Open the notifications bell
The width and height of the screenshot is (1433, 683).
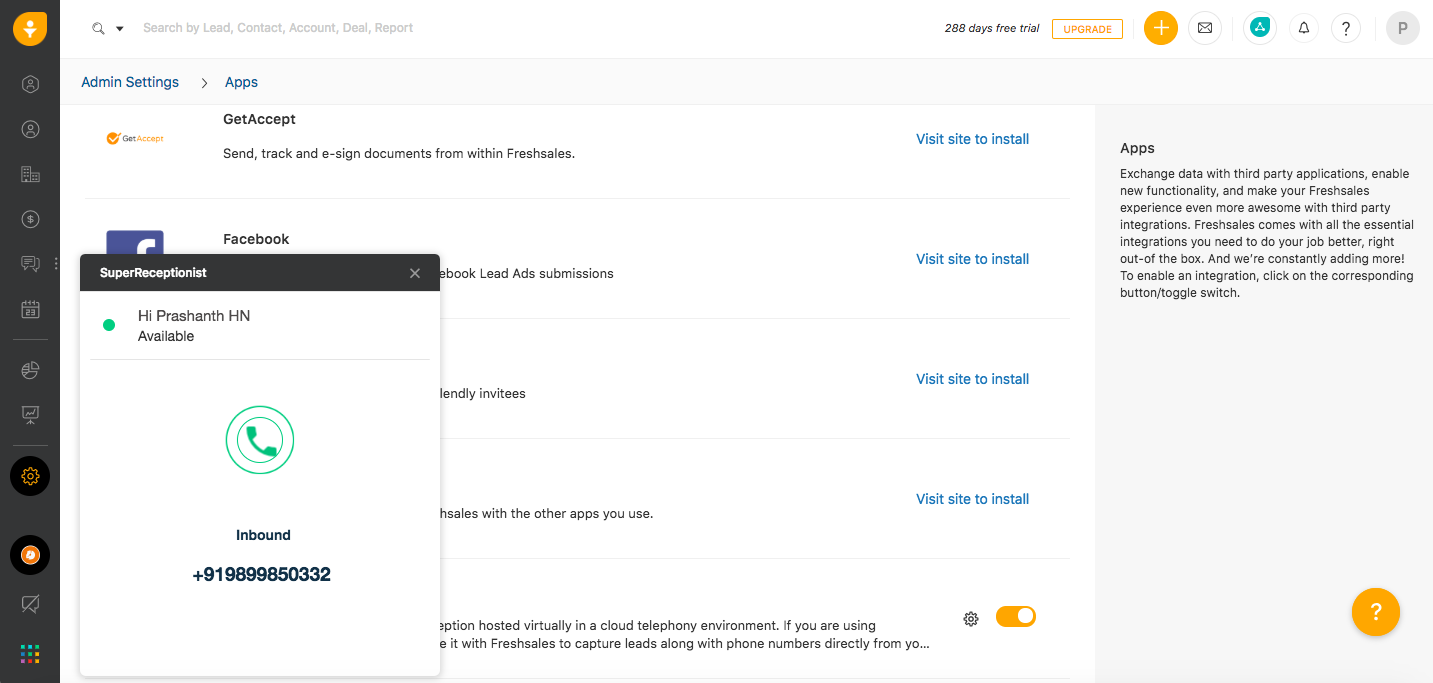click(x=1304, y=28)
